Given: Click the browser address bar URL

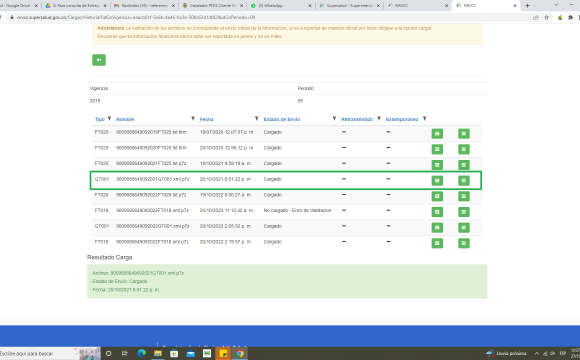Looking at the screenshot, I should pos(136,17).
